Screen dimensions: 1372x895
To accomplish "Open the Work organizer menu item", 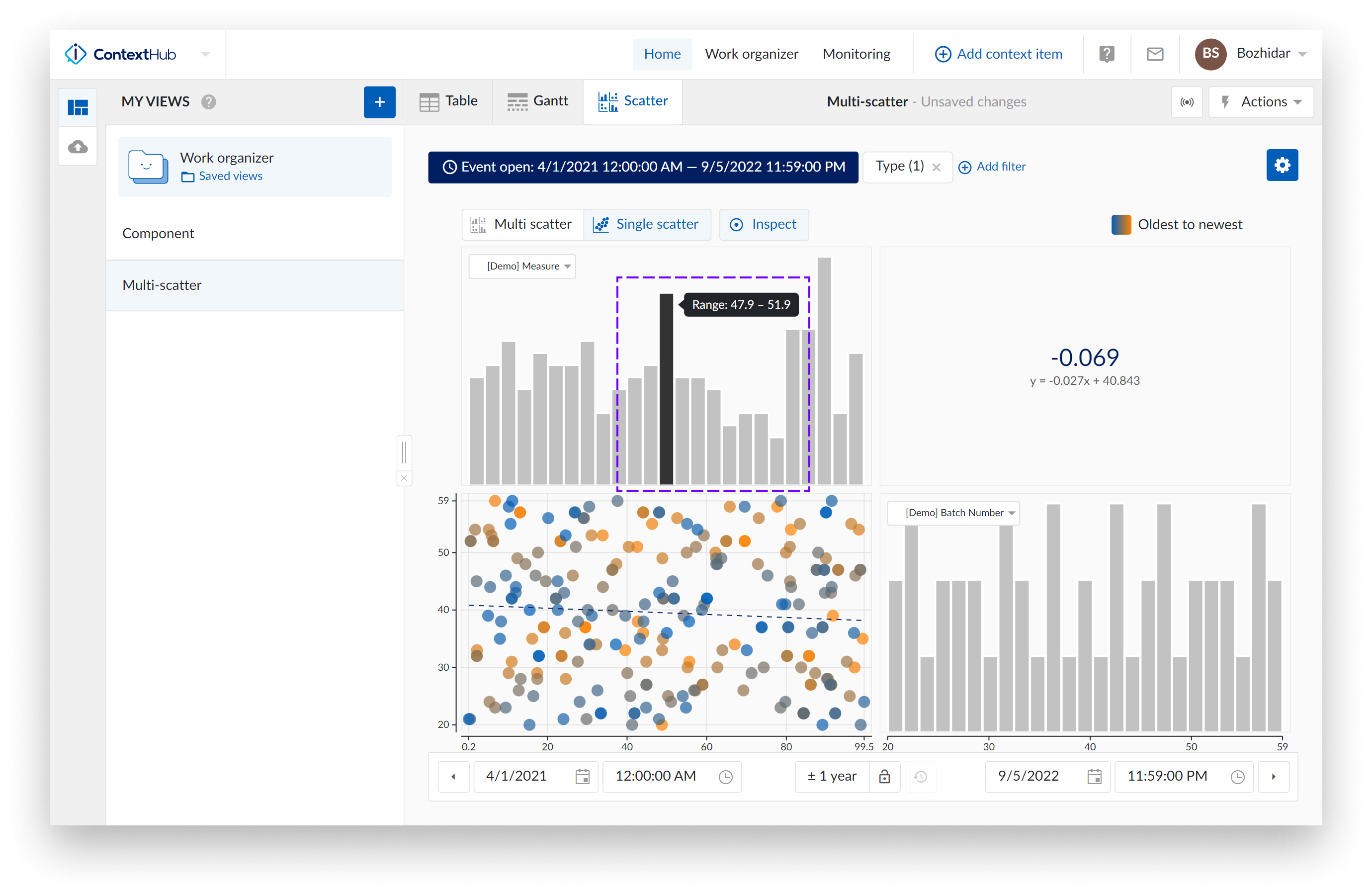I will click(x=751, y=54).
